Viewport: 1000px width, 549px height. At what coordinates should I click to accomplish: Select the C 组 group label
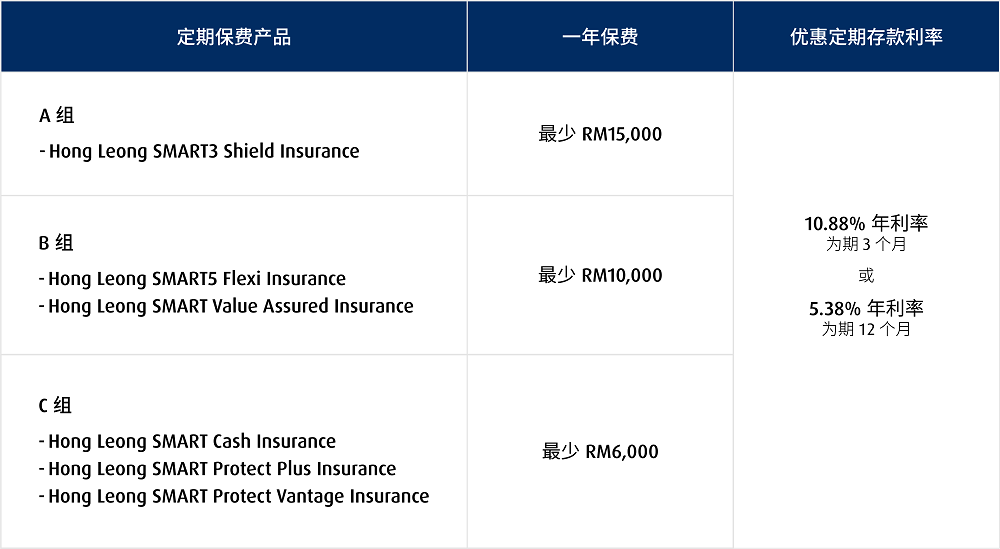55,406
